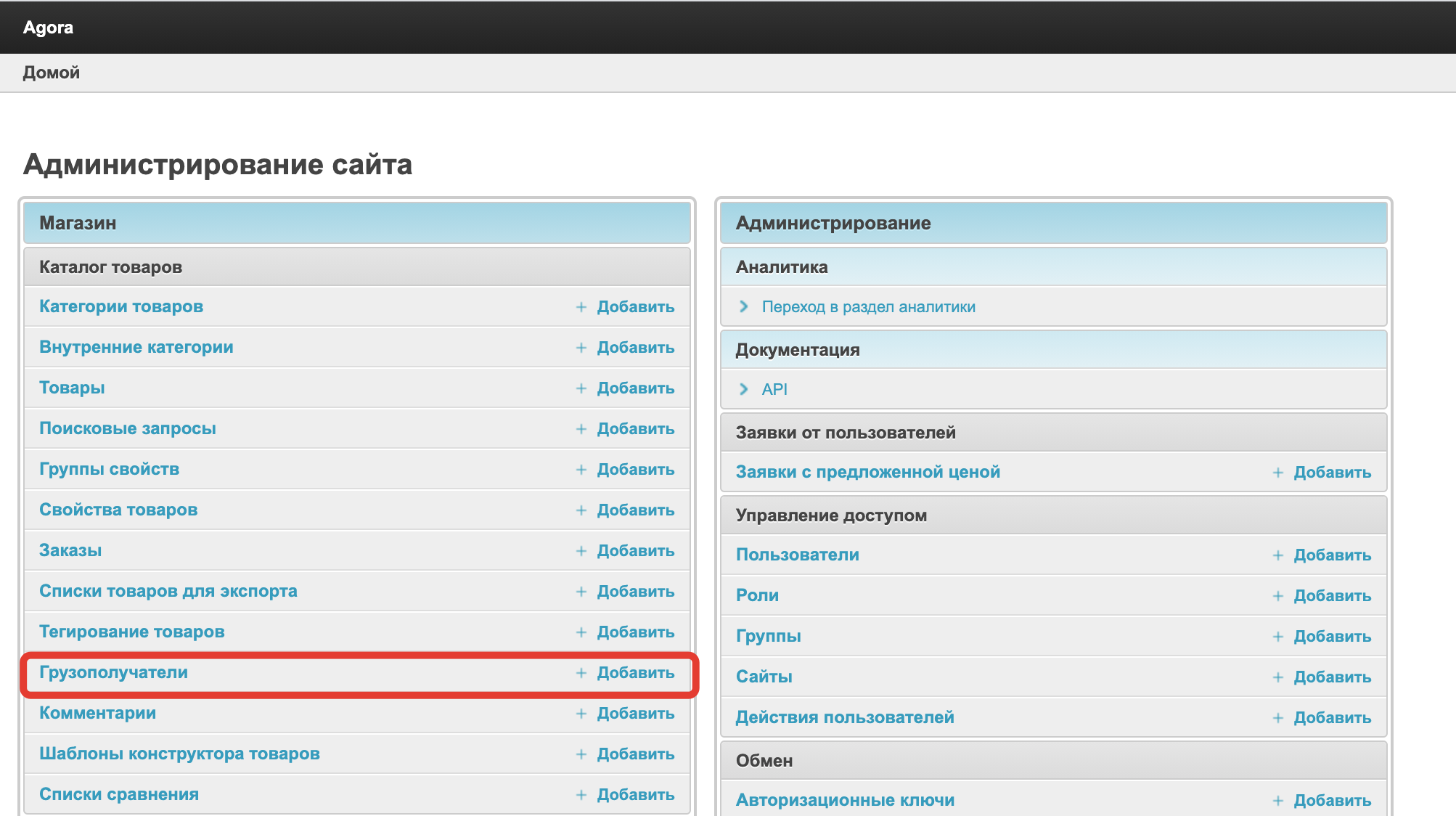Image resolution: width=1456 pixels, height=816 pixels.
Task: Click plus icon in Товары row
Action: pyautogui.click(x=581, y=388)
